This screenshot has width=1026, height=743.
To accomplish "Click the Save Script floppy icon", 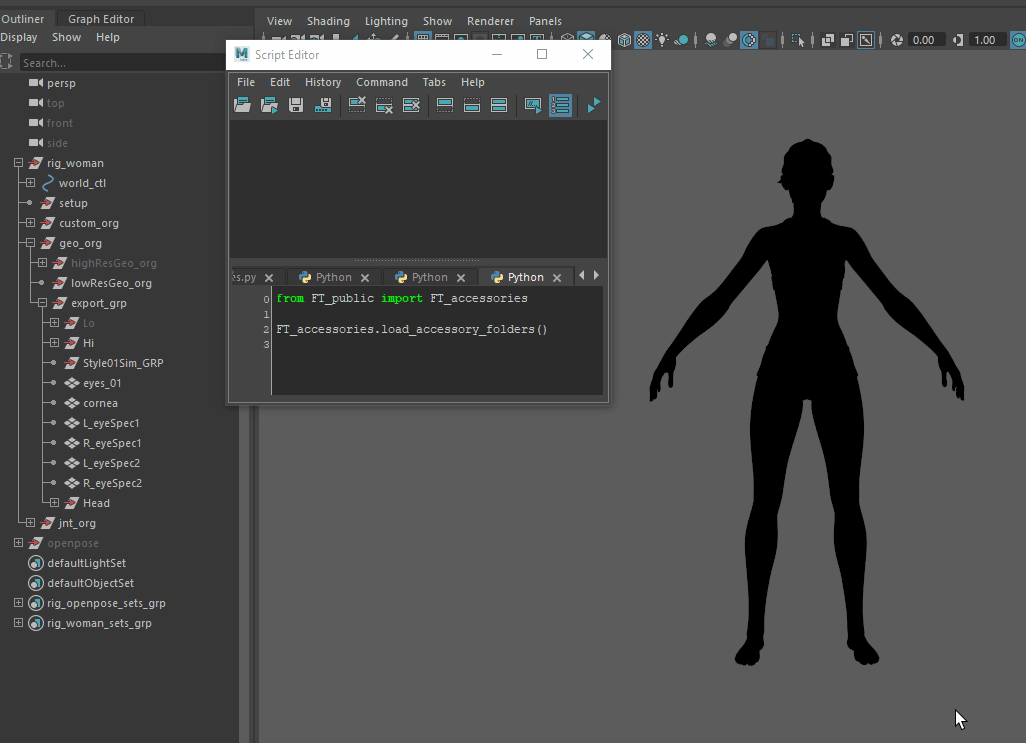I will [x=296, y=105].
